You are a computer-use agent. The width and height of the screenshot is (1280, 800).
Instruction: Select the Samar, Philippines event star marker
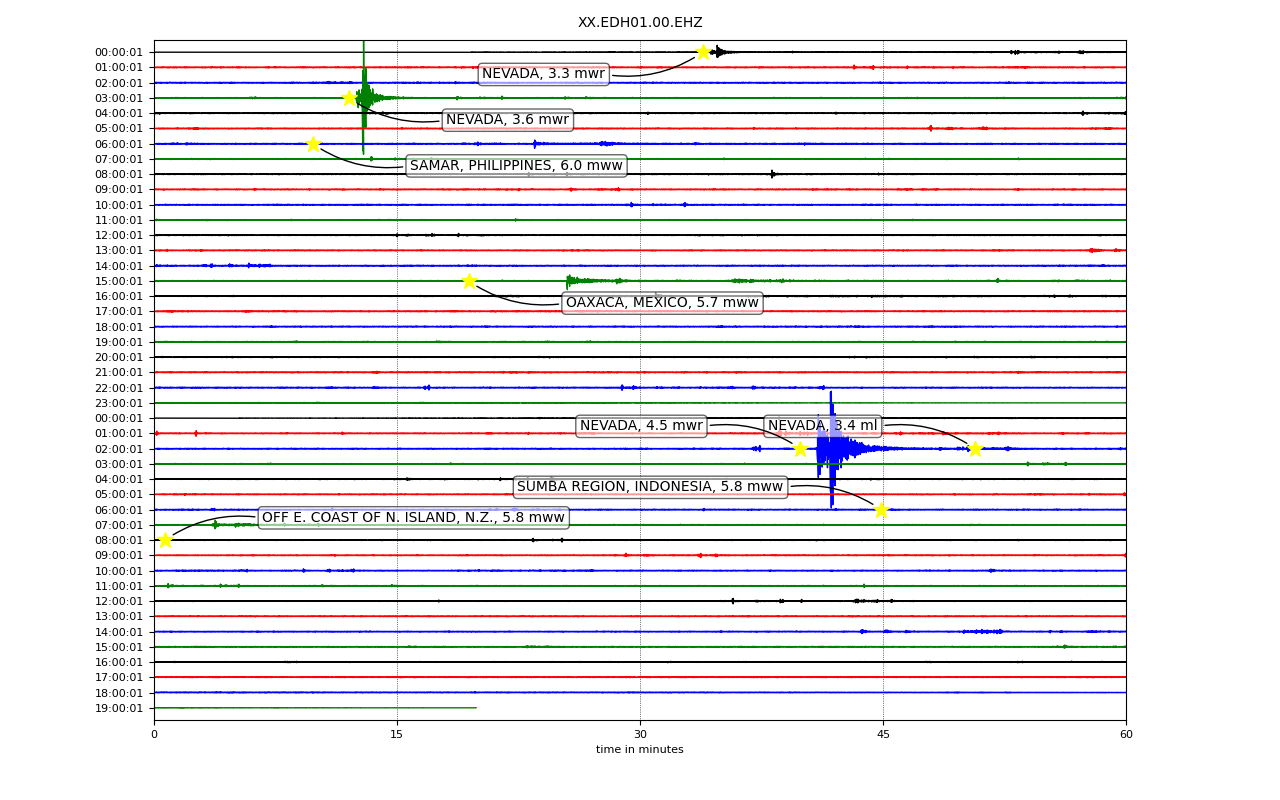[313, 144]
